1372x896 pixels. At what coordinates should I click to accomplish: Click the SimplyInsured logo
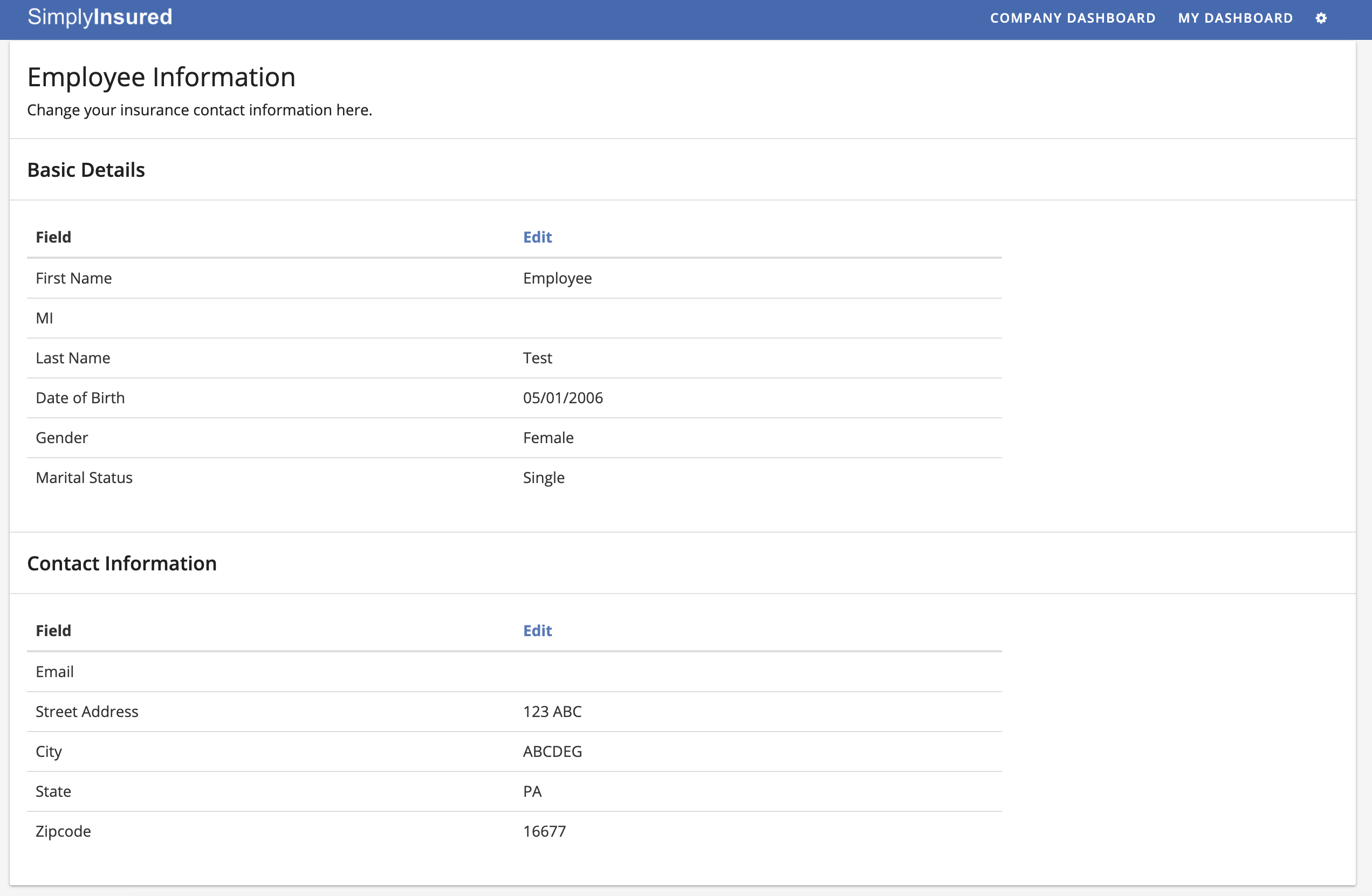(99, 17)
